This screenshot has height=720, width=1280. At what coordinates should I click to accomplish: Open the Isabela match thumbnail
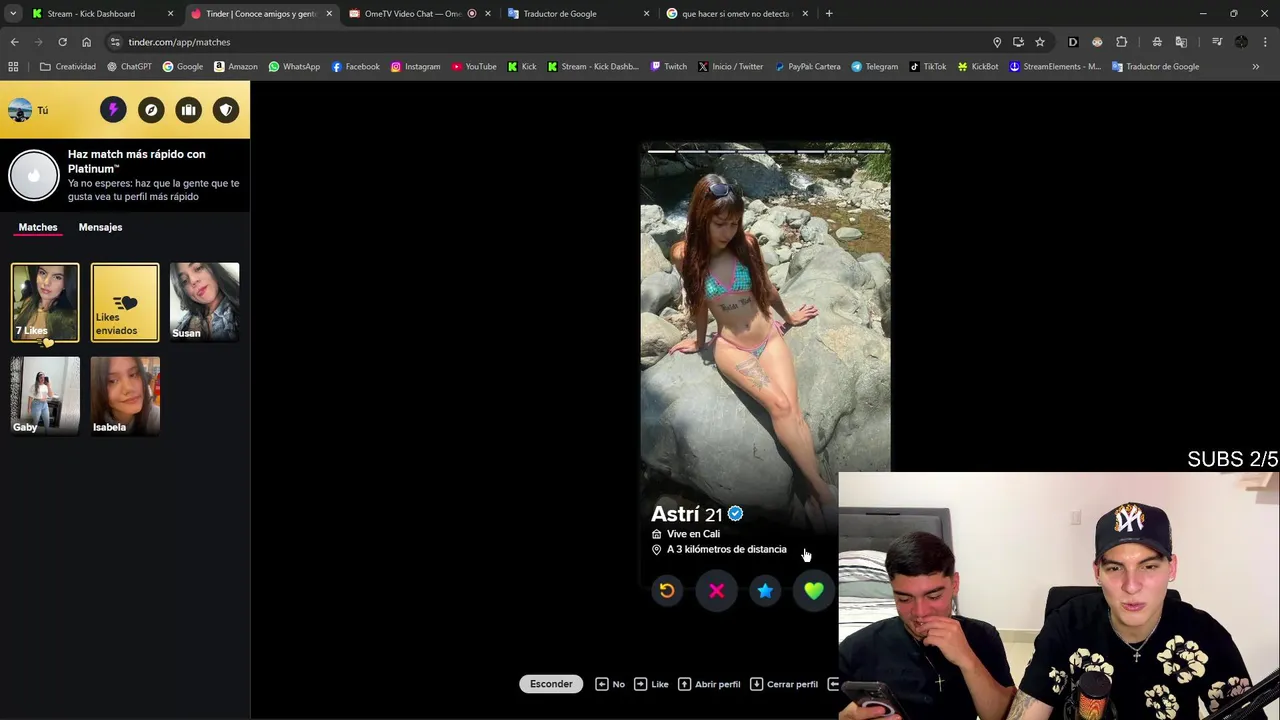tap(125, 396)
